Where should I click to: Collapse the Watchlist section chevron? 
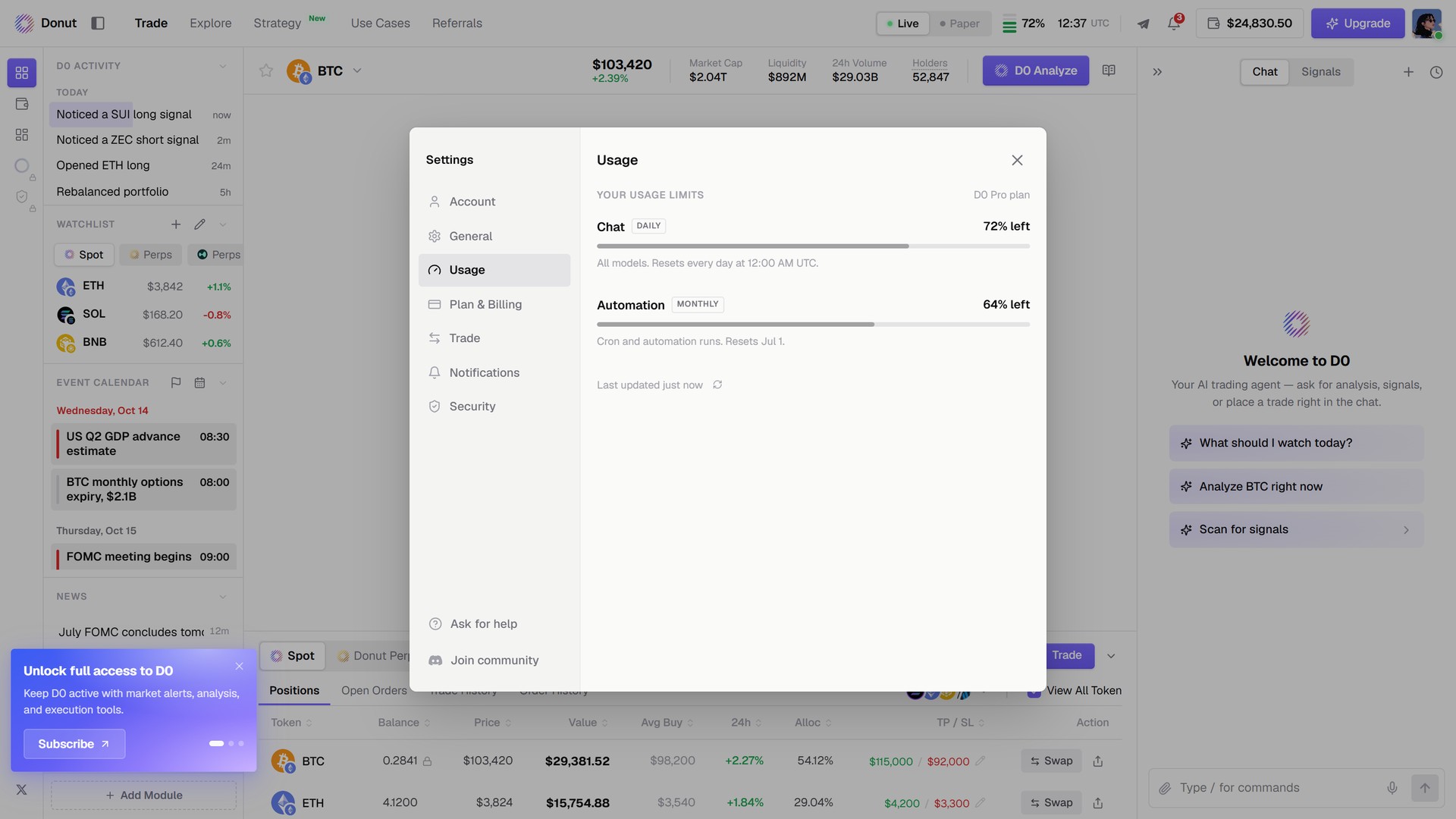[x=222, y=224]
